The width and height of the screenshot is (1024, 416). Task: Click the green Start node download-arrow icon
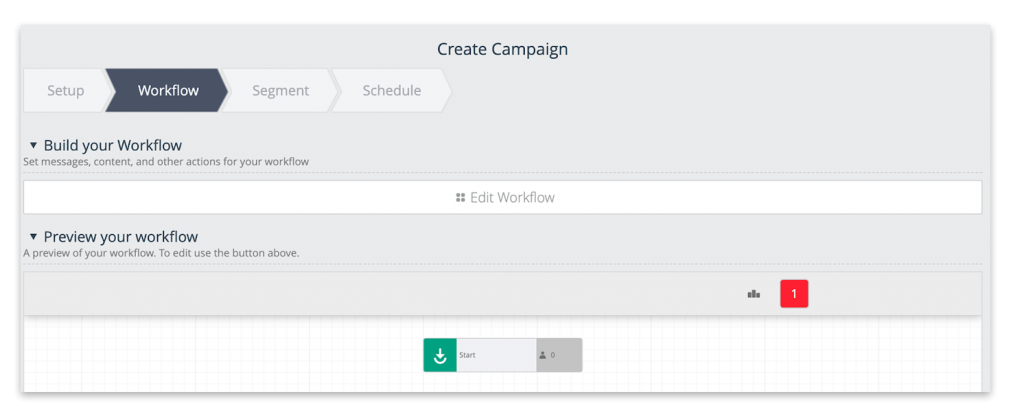(440, 355)
